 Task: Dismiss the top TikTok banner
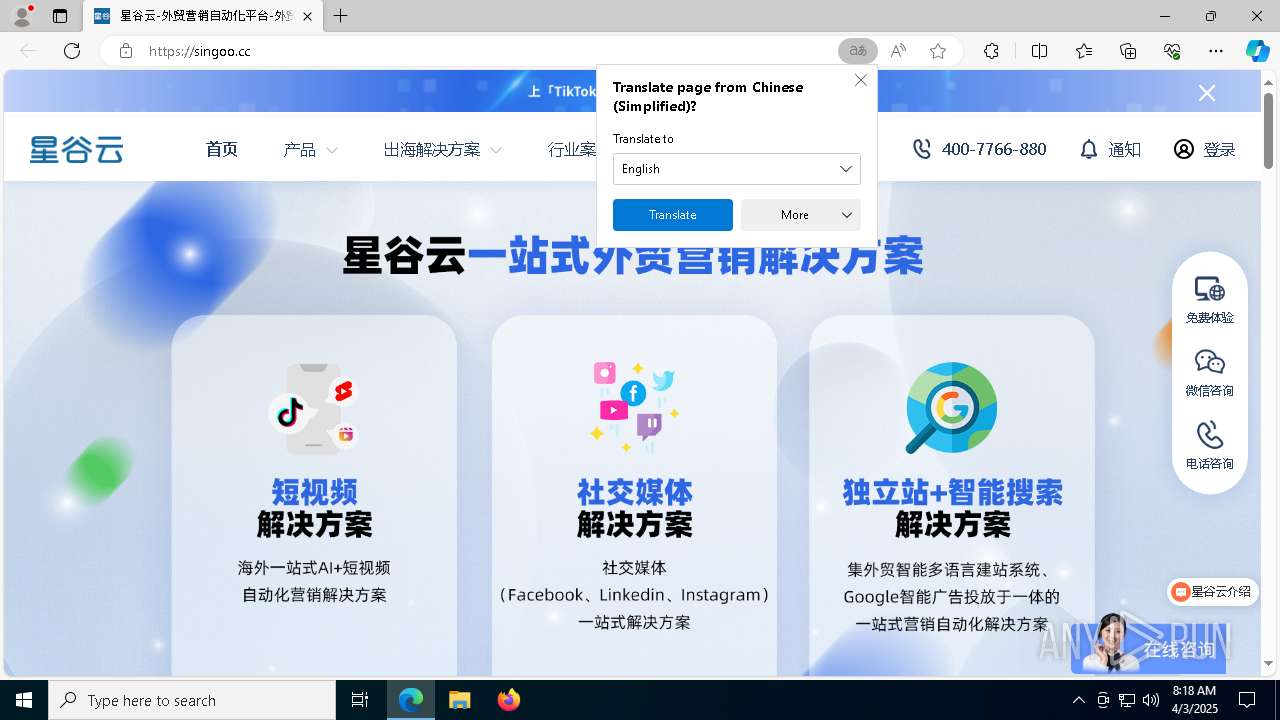(x=1207, y=93)
